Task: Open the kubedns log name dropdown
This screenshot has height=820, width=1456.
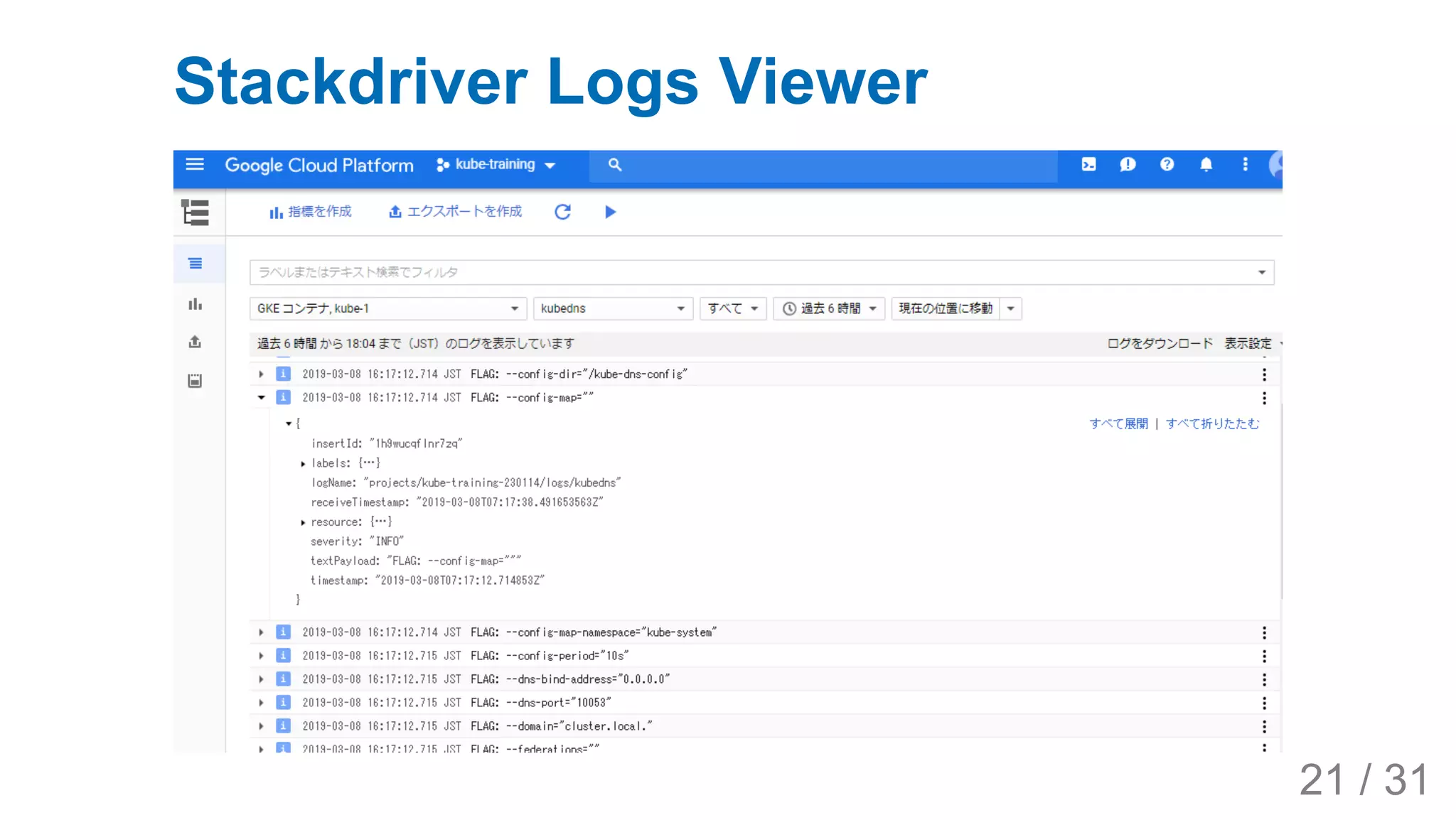Action: [613, 308]
